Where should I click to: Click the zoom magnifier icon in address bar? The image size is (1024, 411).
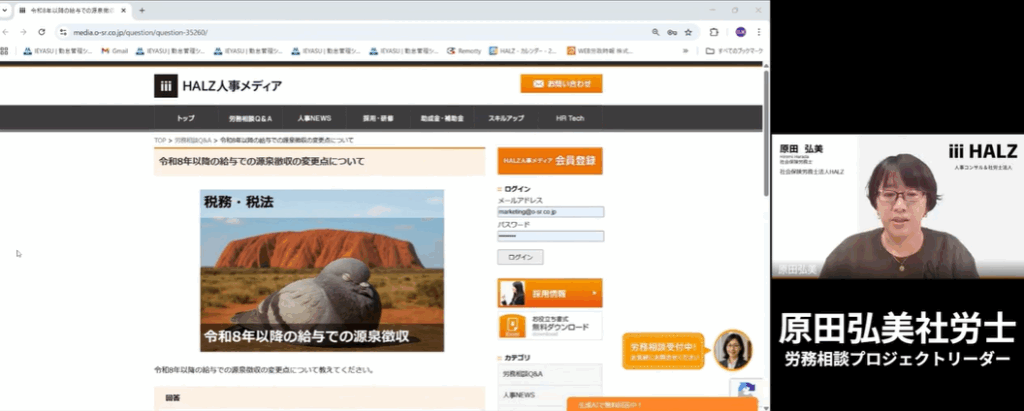pyautogui.click(x=655, y=32)
